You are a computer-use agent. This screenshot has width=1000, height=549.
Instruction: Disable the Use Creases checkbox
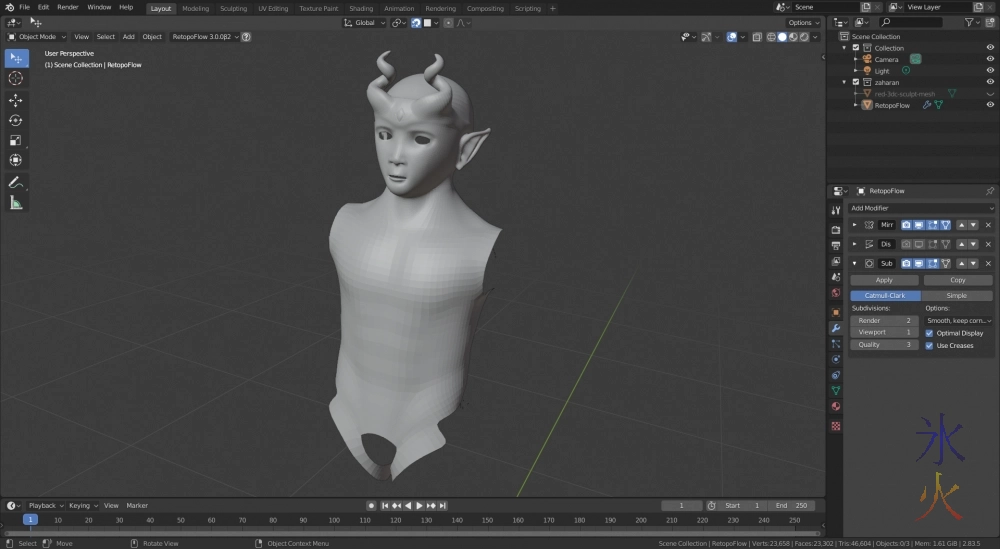click(929, 345)
